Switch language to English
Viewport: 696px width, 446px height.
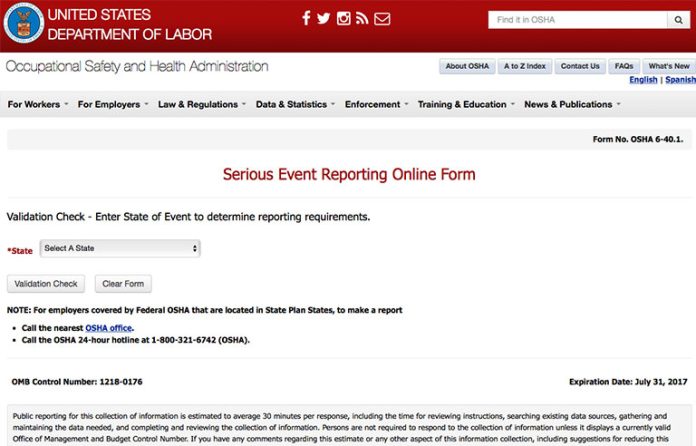tap(643, 79)
